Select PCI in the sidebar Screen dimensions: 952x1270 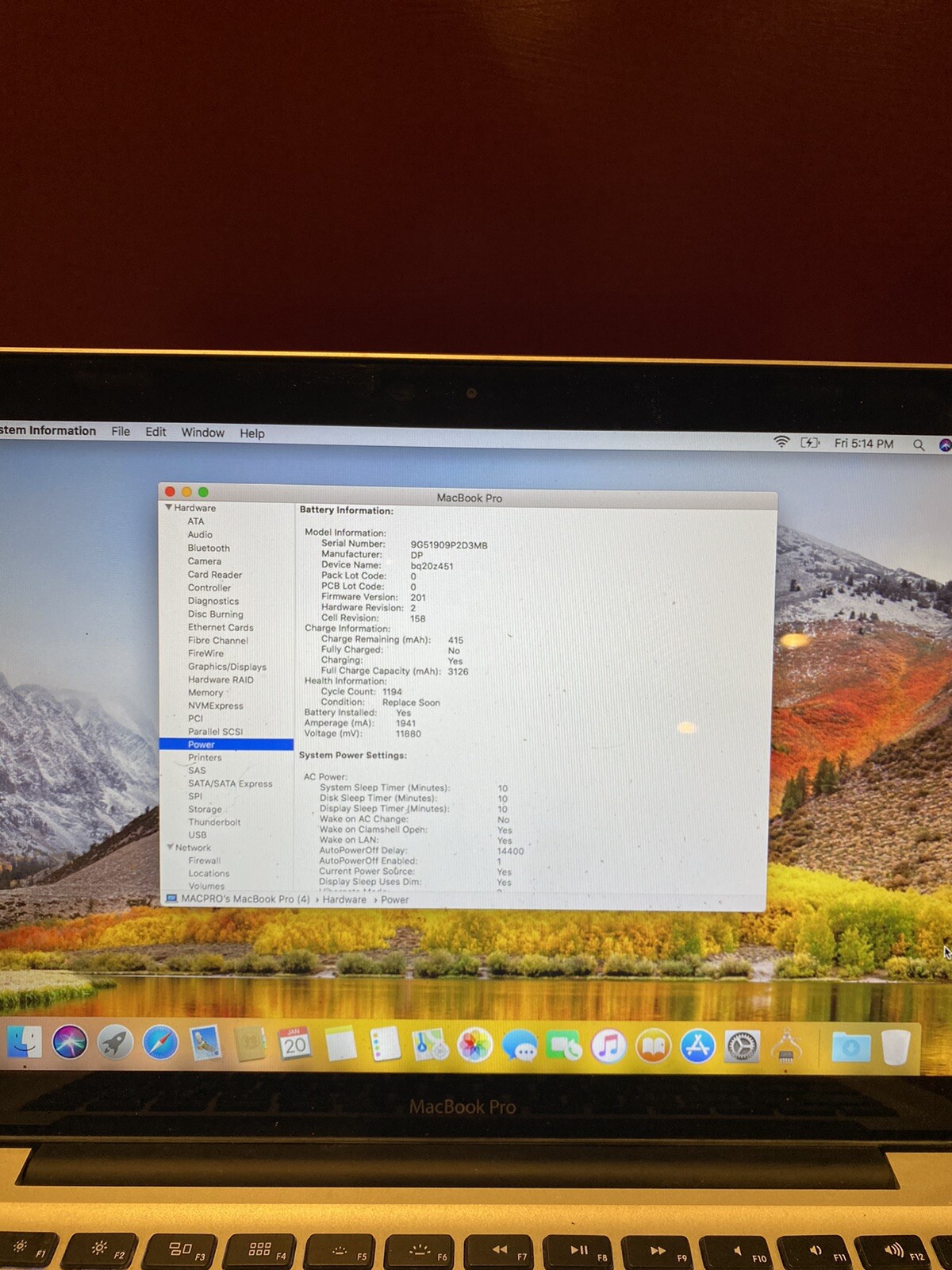click(195, 718)
